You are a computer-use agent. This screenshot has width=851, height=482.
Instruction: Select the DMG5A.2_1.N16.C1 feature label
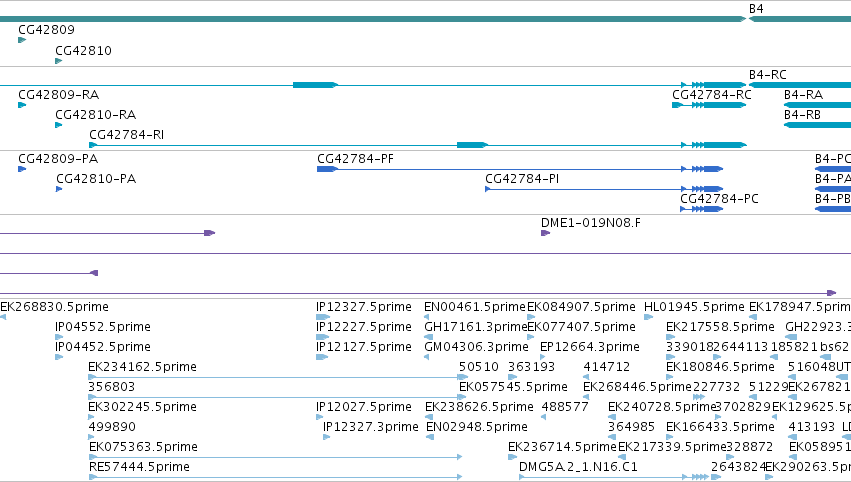(x=578, y=467)
